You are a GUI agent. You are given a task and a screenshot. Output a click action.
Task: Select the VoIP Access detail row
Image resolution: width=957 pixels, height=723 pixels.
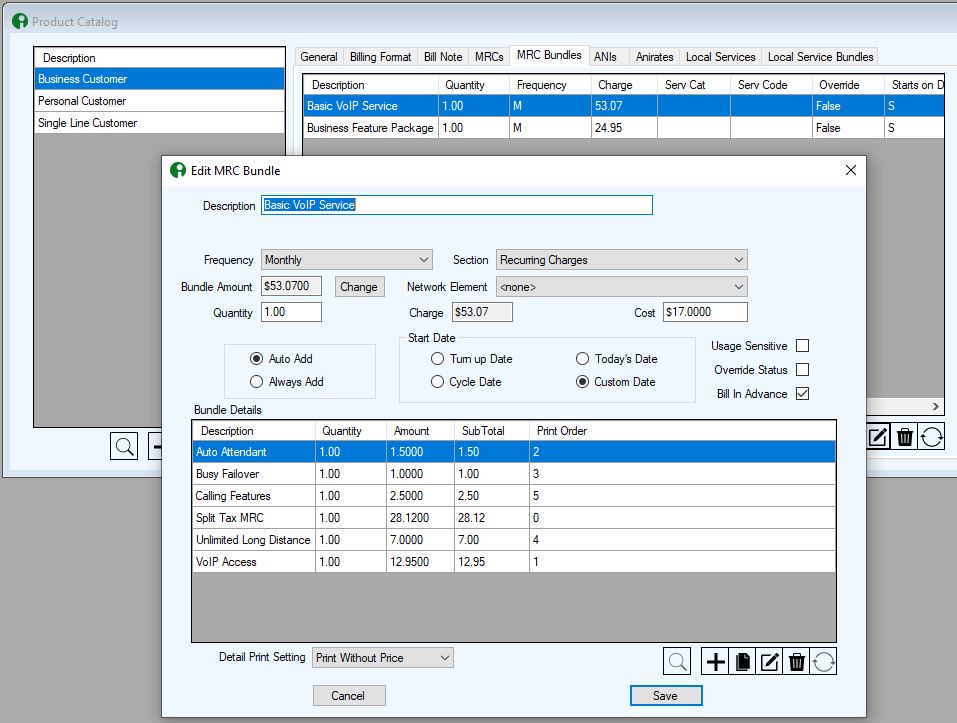click(x=513, y=562)
